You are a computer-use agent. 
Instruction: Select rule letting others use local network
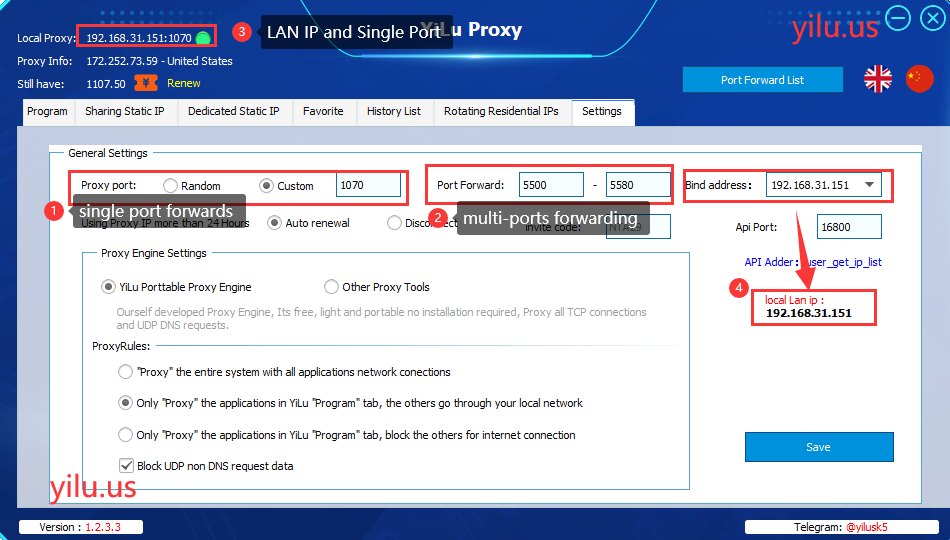pyautogui.click(x=125, y=403)
